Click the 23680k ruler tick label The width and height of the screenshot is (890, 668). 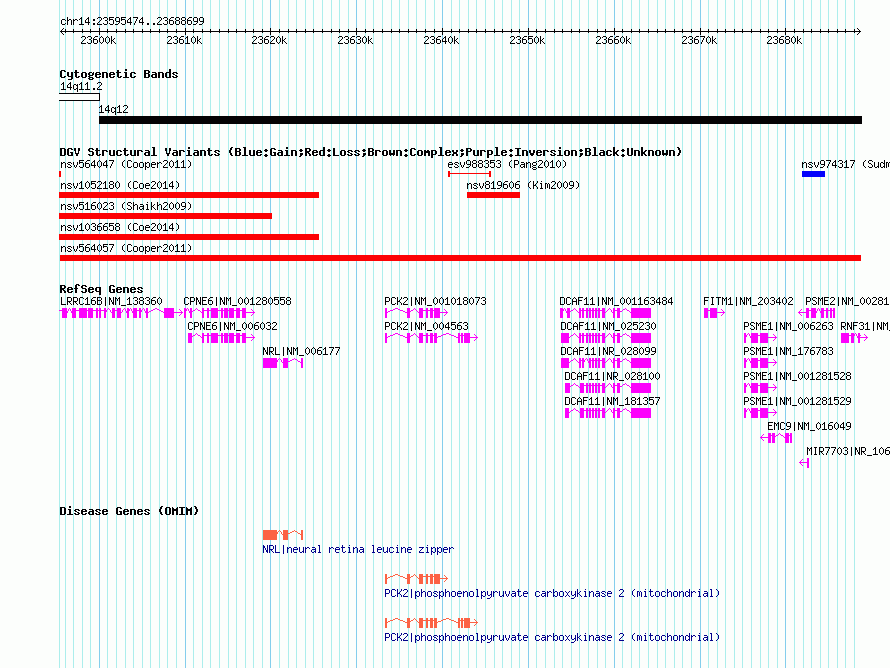[784, 40]
